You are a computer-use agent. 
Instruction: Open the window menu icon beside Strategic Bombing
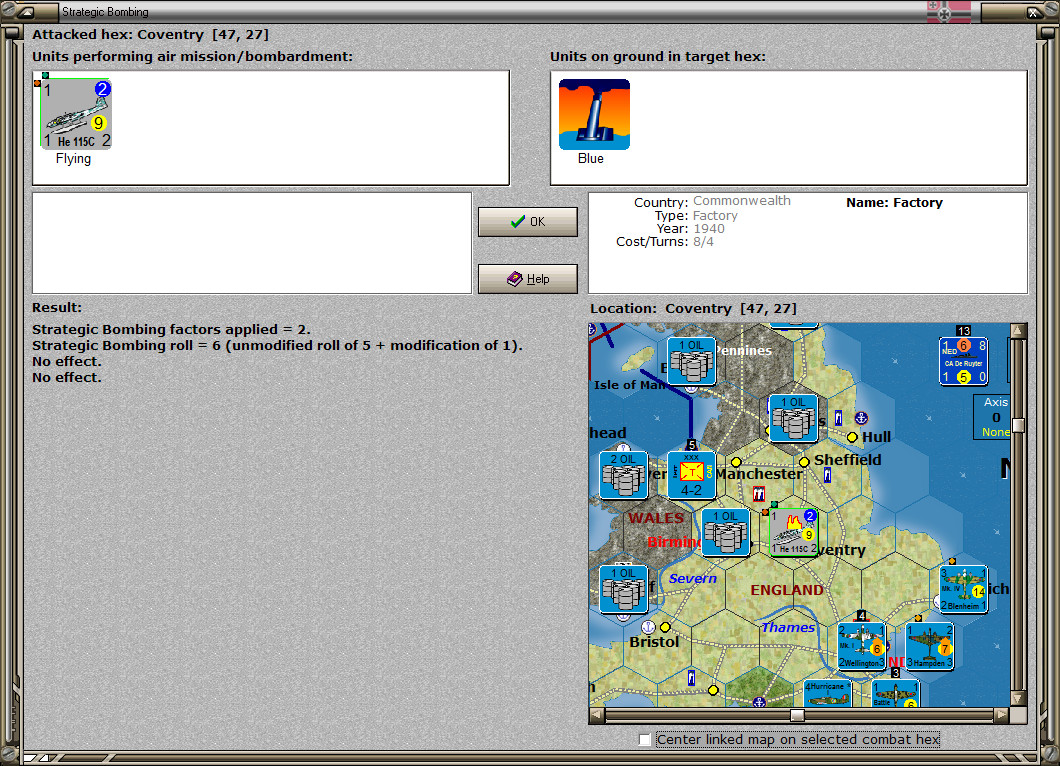point(25,11)
